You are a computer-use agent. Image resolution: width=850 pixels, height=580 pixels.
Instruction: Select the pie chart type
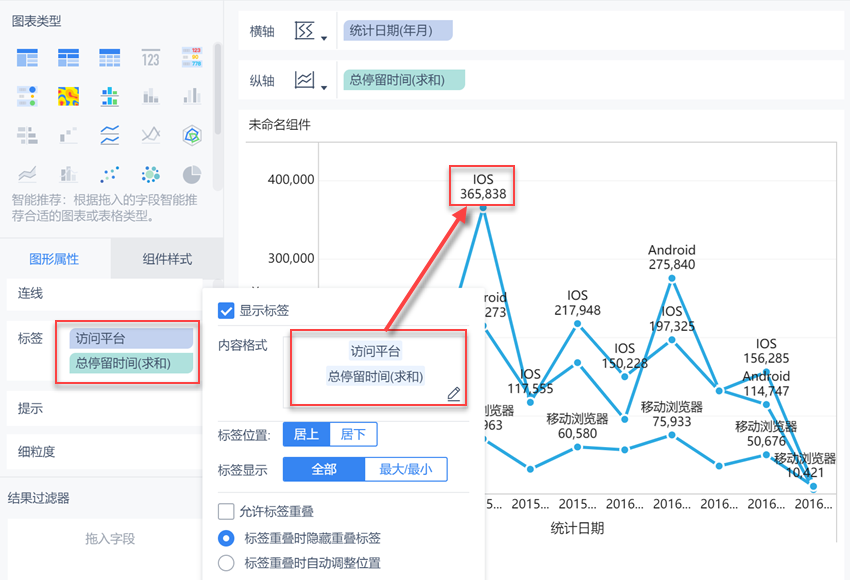pyautogui.click(x=192, y=174)
